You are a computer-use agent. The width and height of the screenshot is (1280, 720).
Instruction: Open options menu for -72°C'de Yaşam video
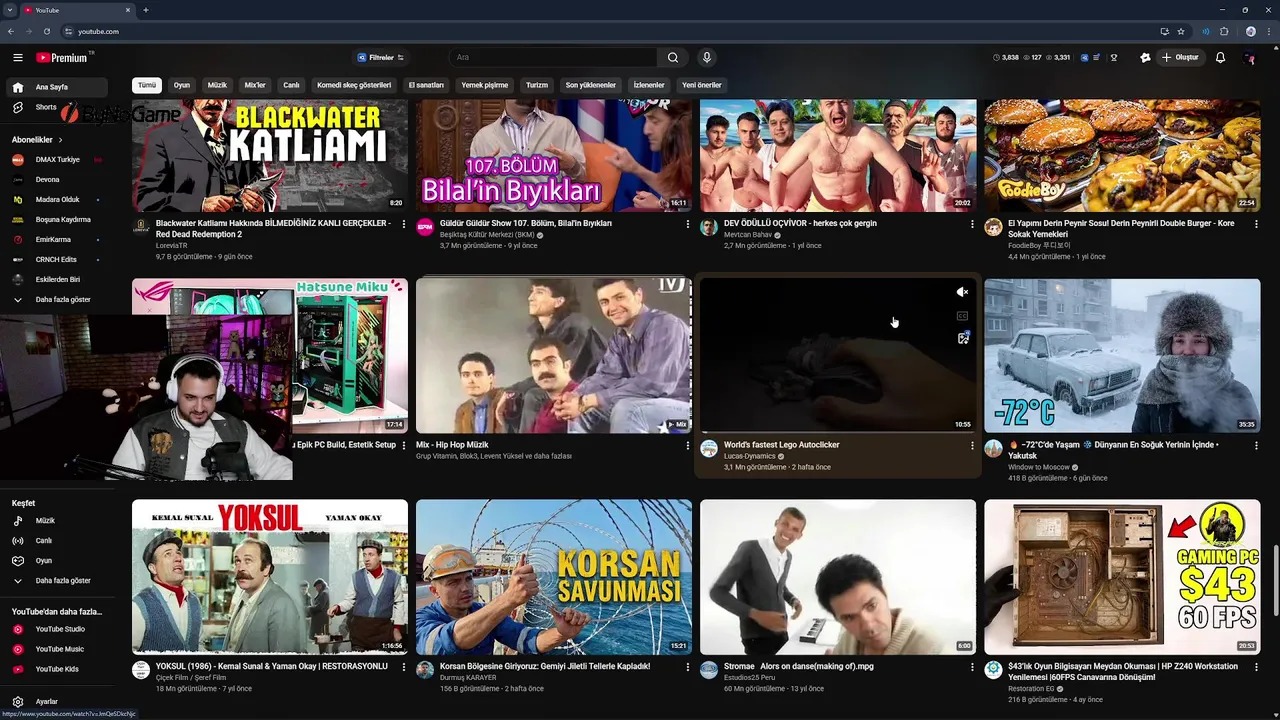1256,445
